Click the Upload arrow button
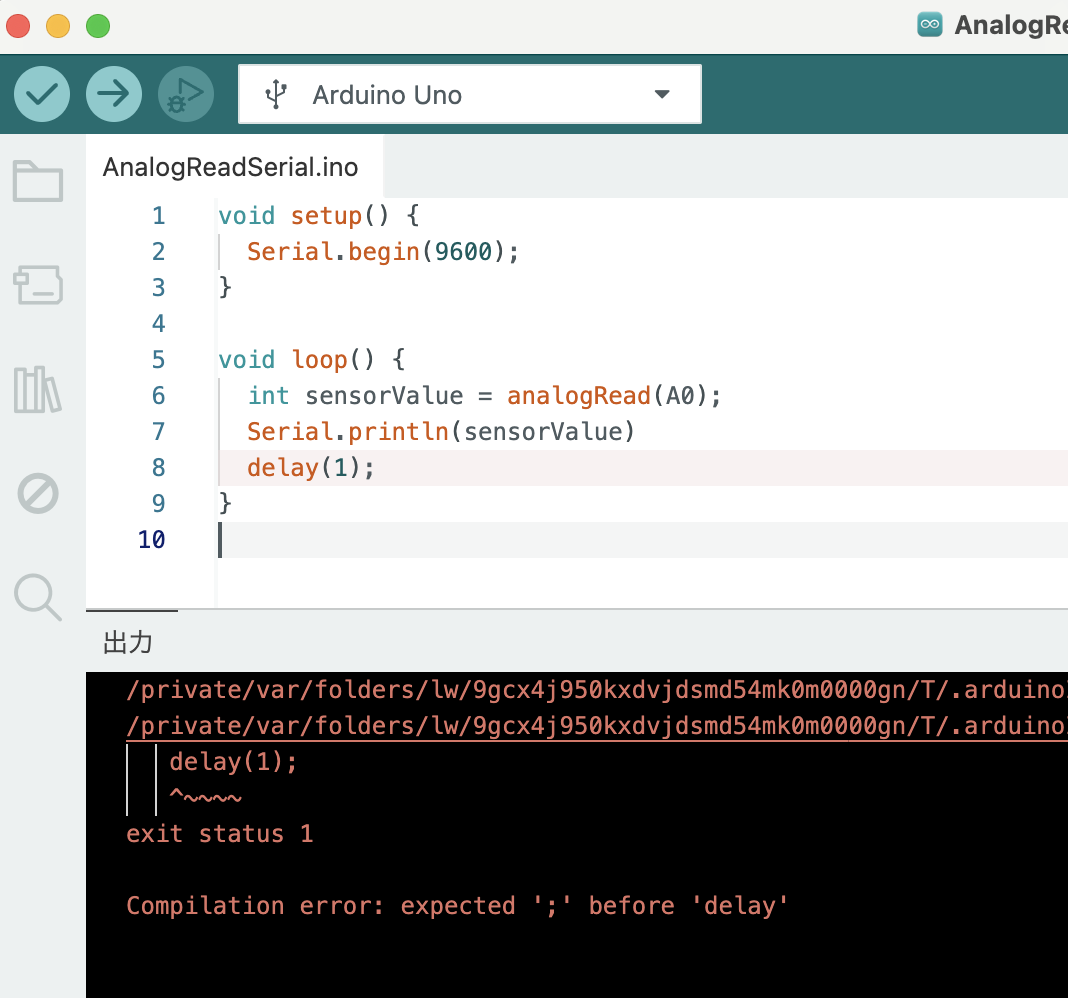This screenshot has height=998, width=1068. [x=114, y=94]
